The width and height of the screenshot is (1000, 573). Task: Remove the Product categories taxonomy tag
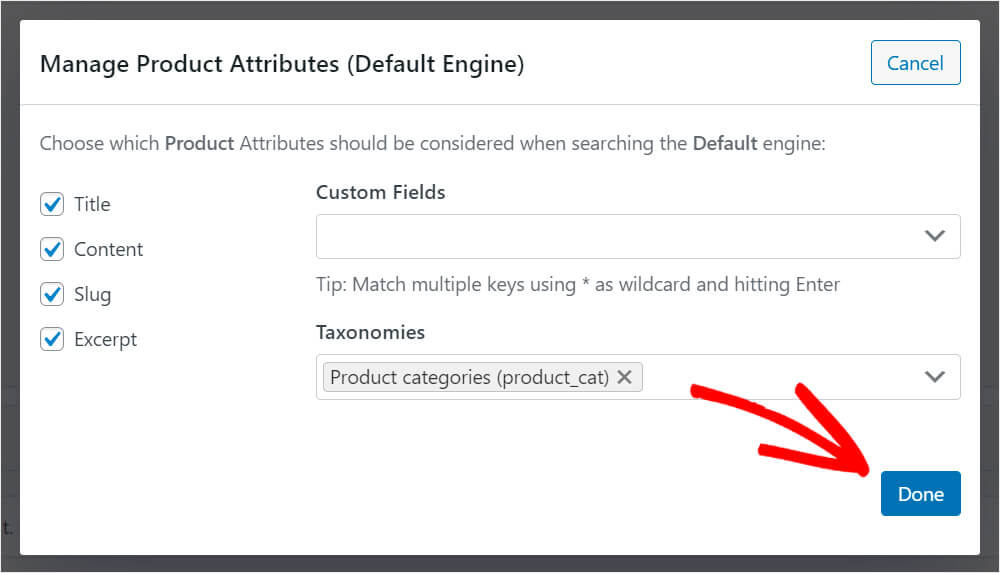pyautogui.click(x=624, y=377)
